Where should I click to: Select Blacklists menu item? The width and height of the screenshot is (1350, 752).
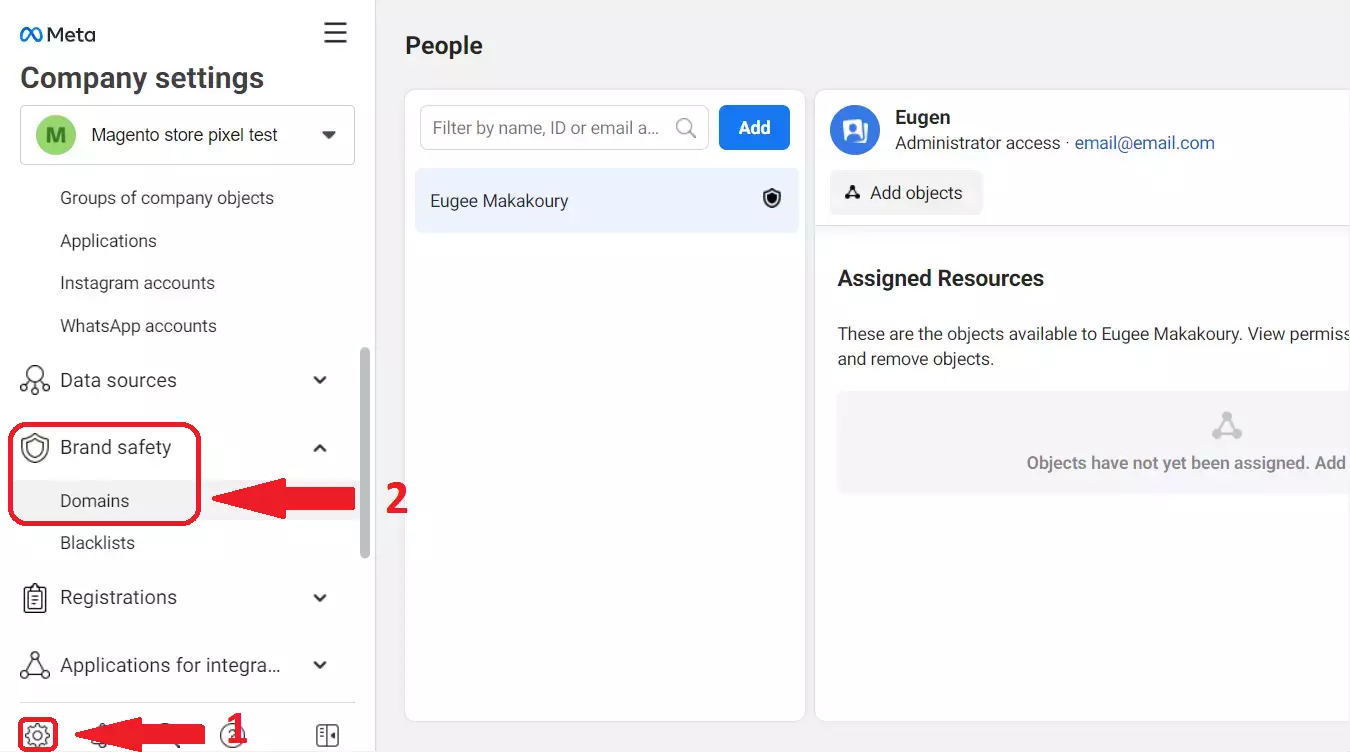97,543
